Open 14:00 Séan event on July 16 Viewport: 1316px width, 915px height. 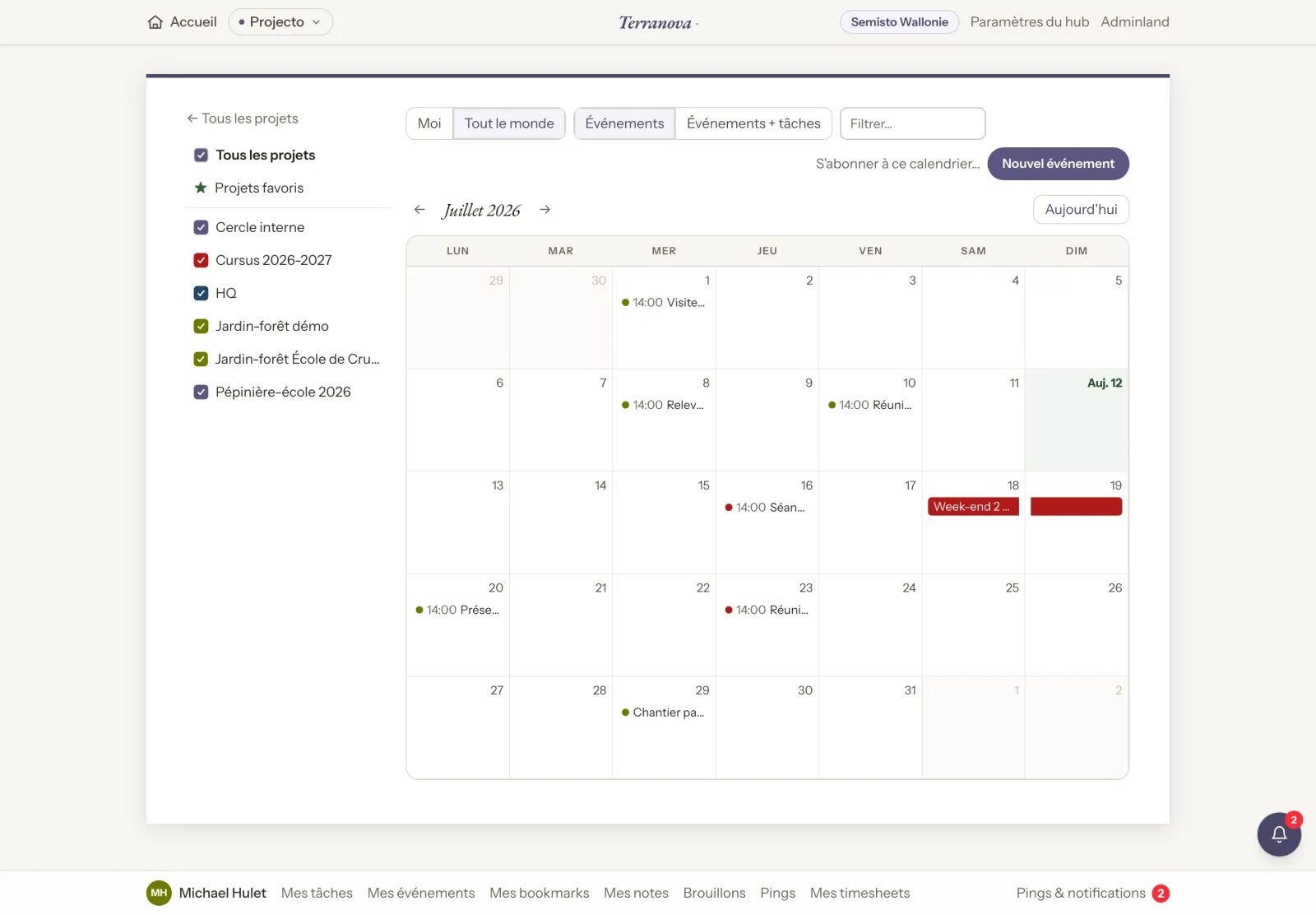pyautogui.click(x=767, y=508)
